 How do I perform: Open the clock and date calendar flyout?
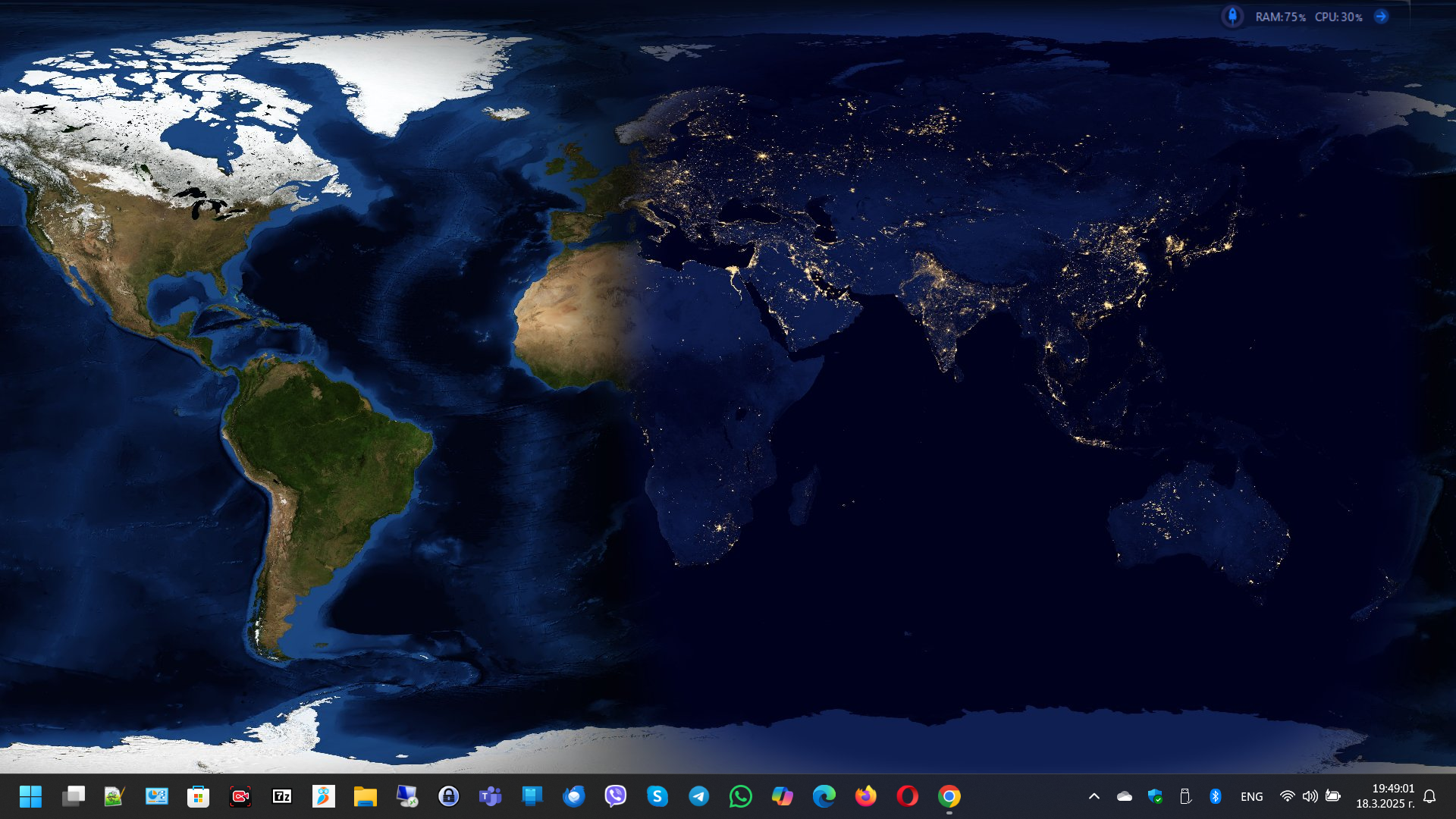(1385, 796)
